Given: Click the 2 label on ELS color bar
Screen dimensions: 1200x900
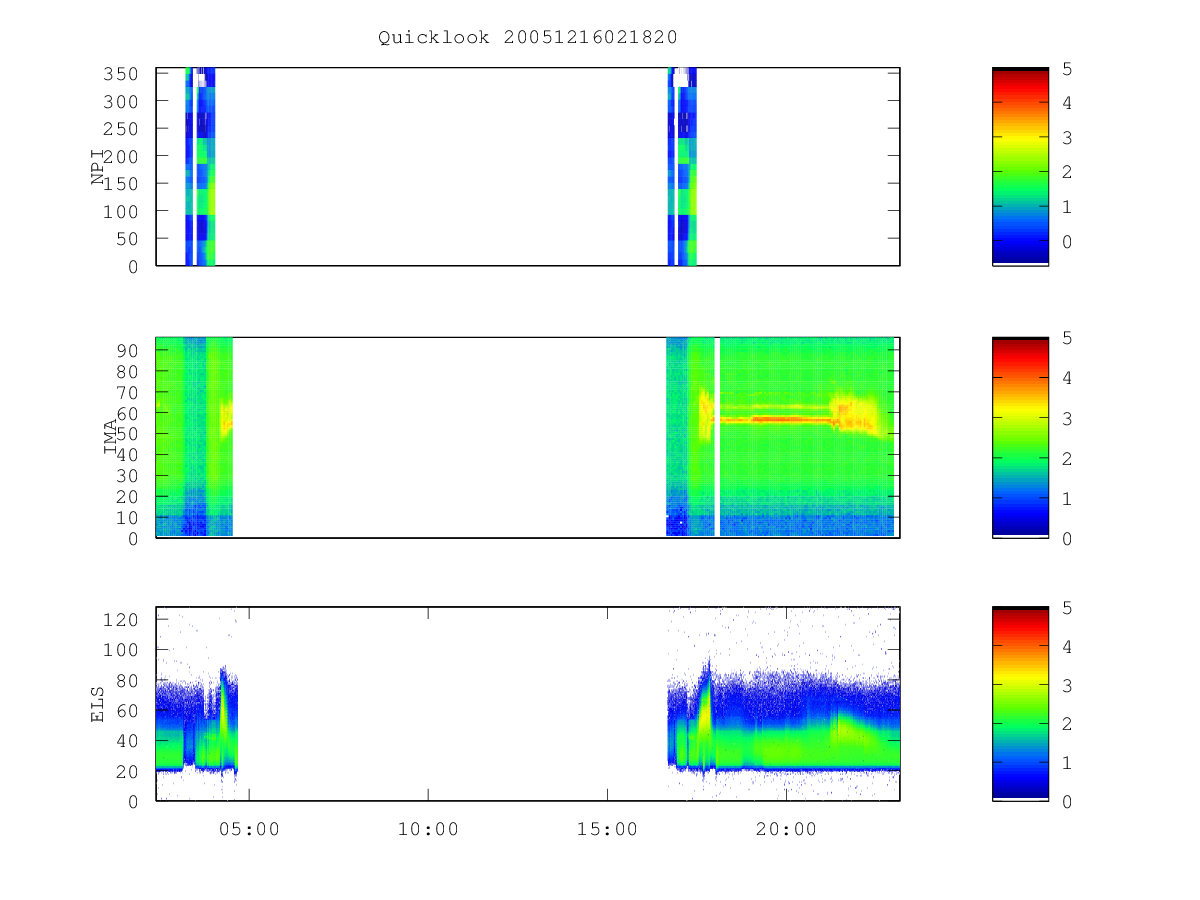Looking at the screenshot, I should tap(1067, 723).
